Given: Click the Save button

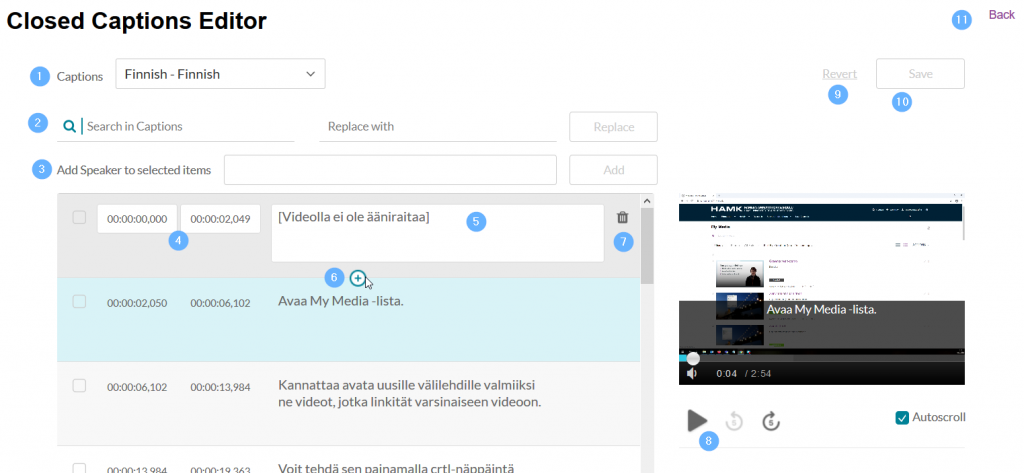Looking at the screenshot, I should (920, 74).
